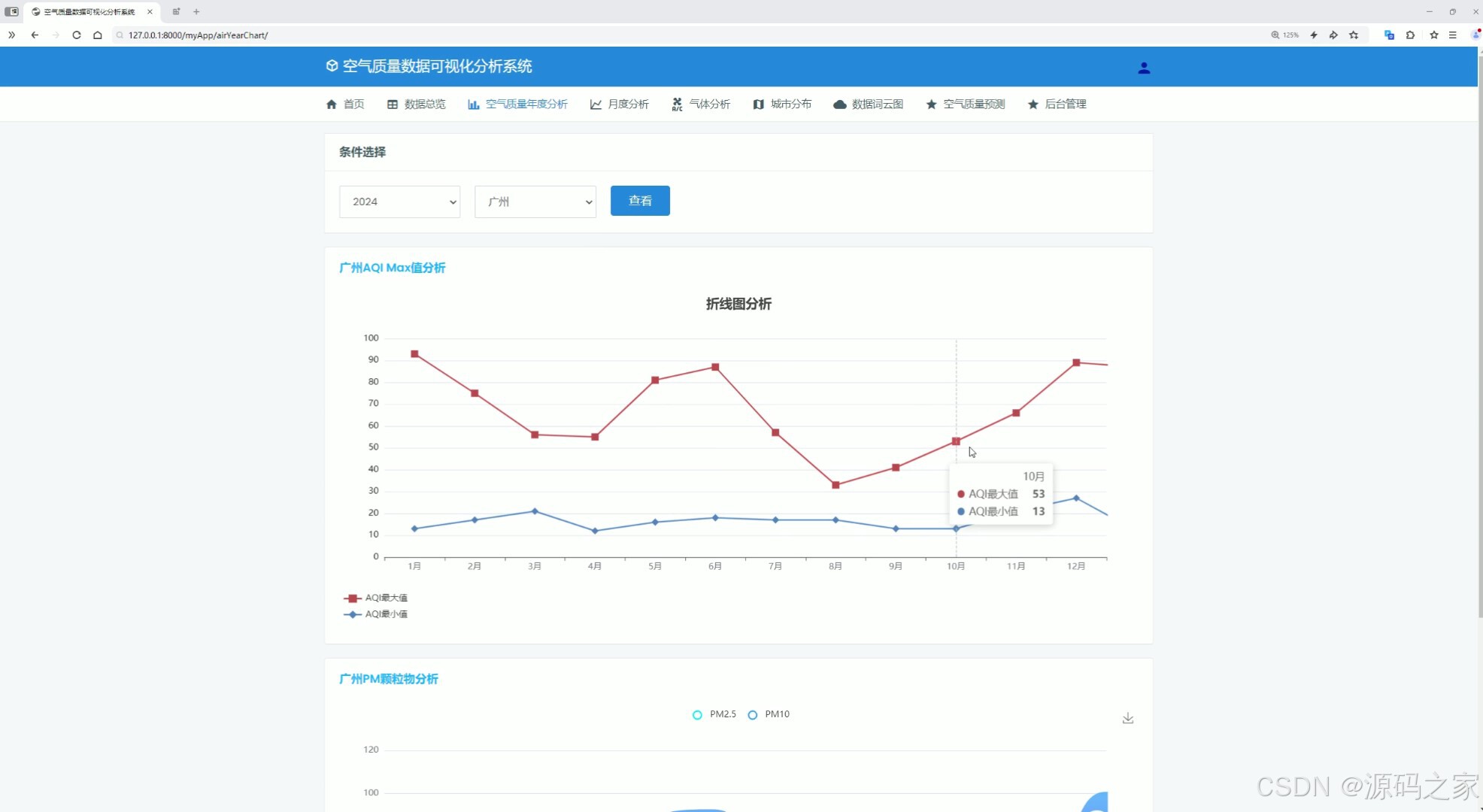Click the browser home icon
Screen dimensions: 1483x812
coord(98,35)
